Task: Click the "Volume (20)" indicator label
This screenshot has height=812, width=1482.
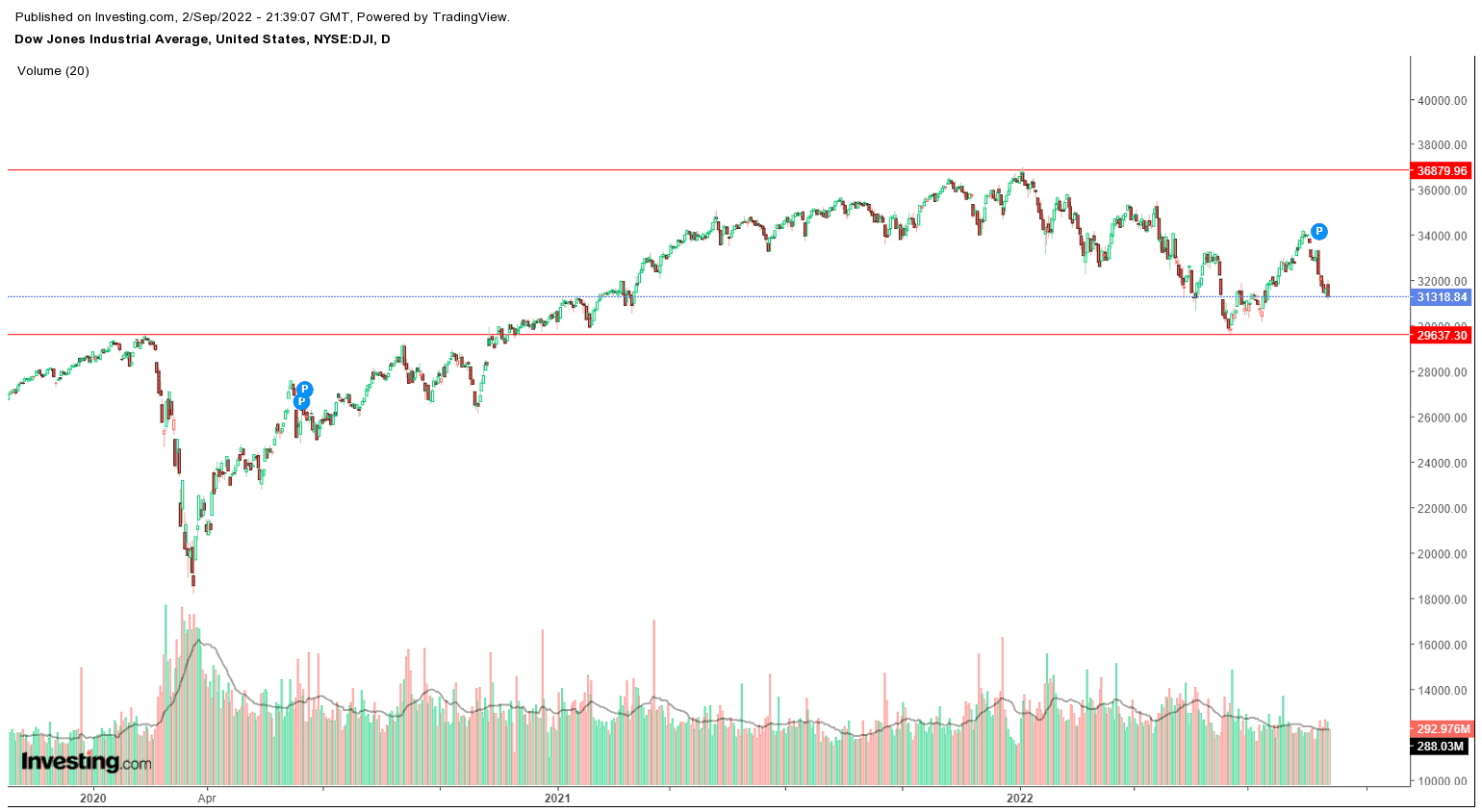Action: point(53,71)
